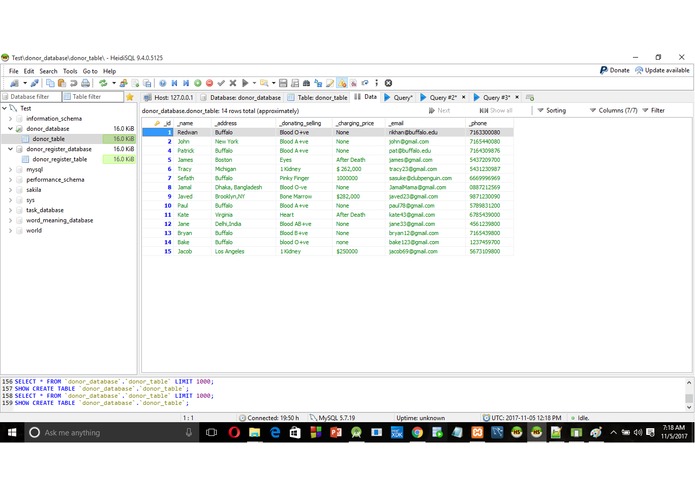The image size is (695, 494).
Task: Jump to first row icon
Action: (175, 83)
